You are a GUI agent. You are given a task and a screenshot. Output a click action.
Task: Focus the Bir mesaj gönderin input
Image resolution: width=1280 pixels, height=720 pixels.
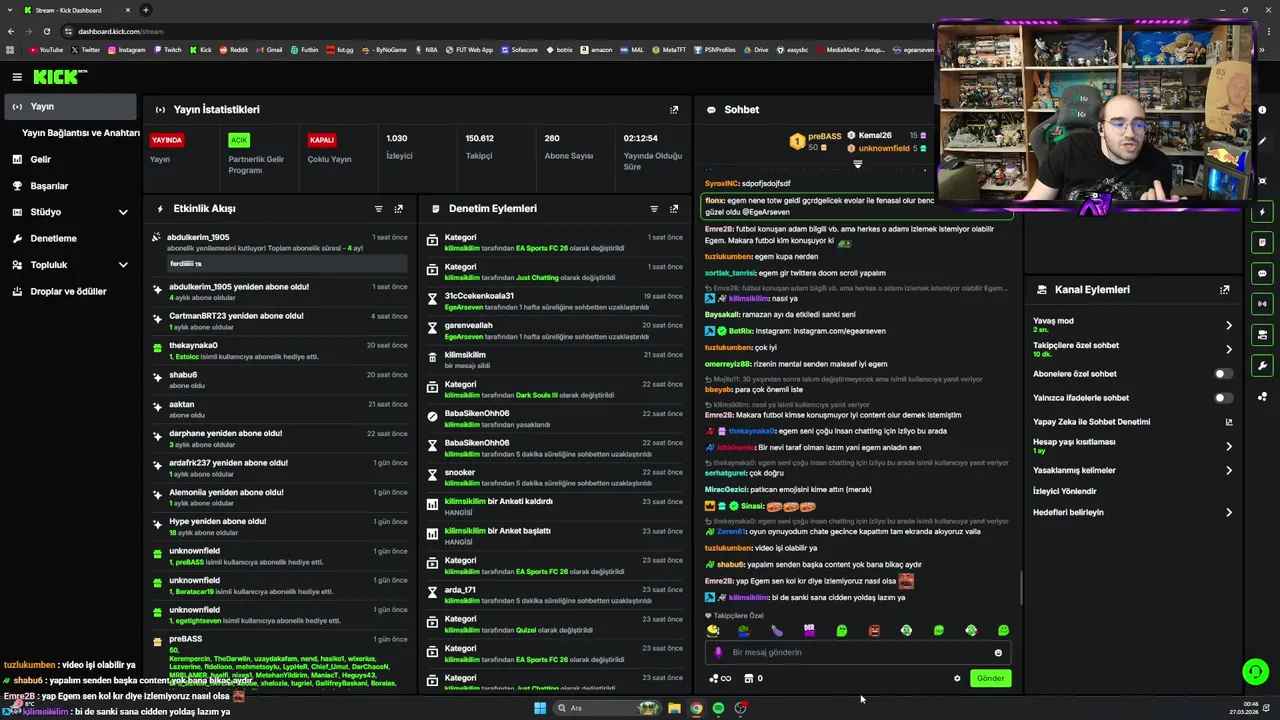[860, 653]
